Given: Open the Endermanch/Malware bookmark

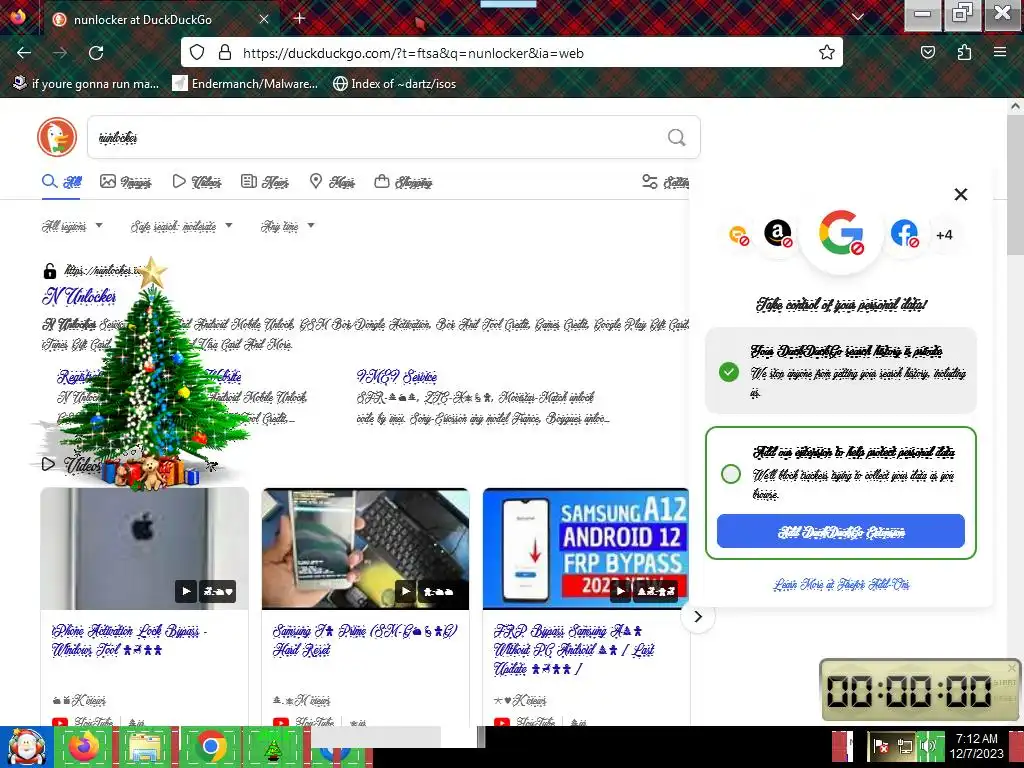Looking at the screenshot, I should [245, 84].
